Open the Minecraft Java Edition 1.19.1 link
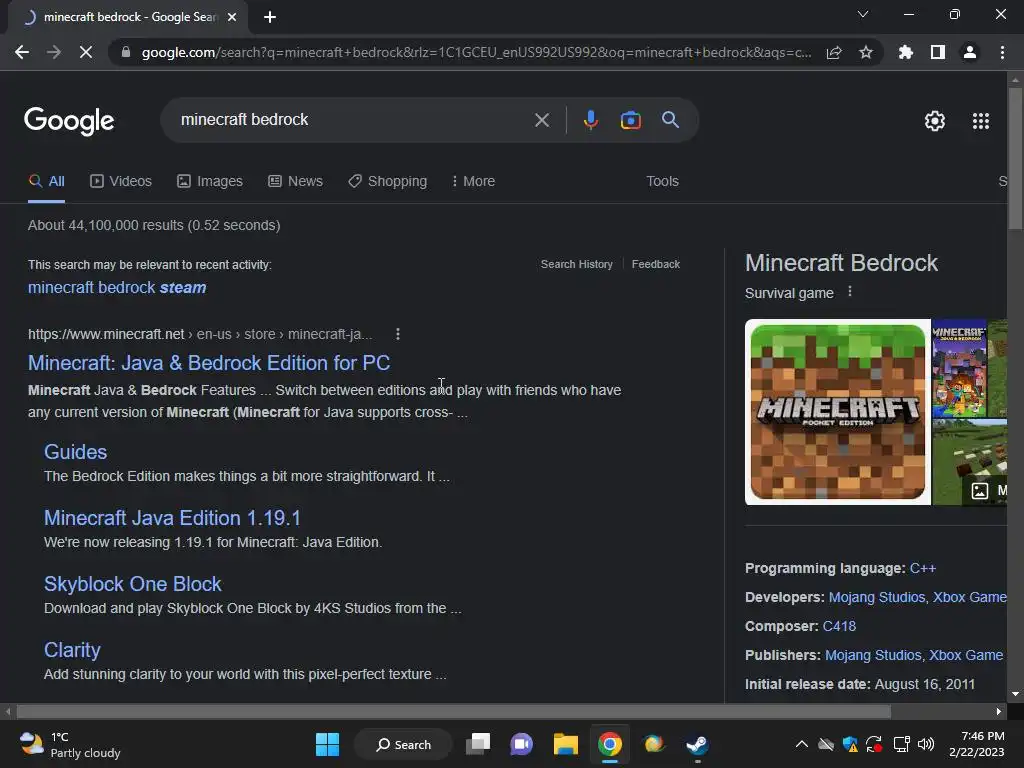Screen dimensions: 1024x768 point(172,518)
